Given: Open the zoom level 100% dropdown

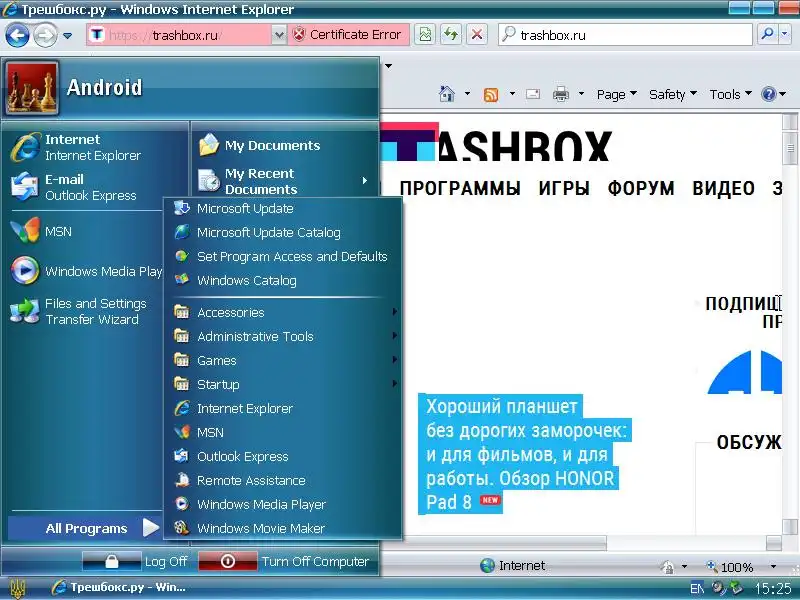Looking at the screenshot, I should pyautogui.click(x=773, y=566).
